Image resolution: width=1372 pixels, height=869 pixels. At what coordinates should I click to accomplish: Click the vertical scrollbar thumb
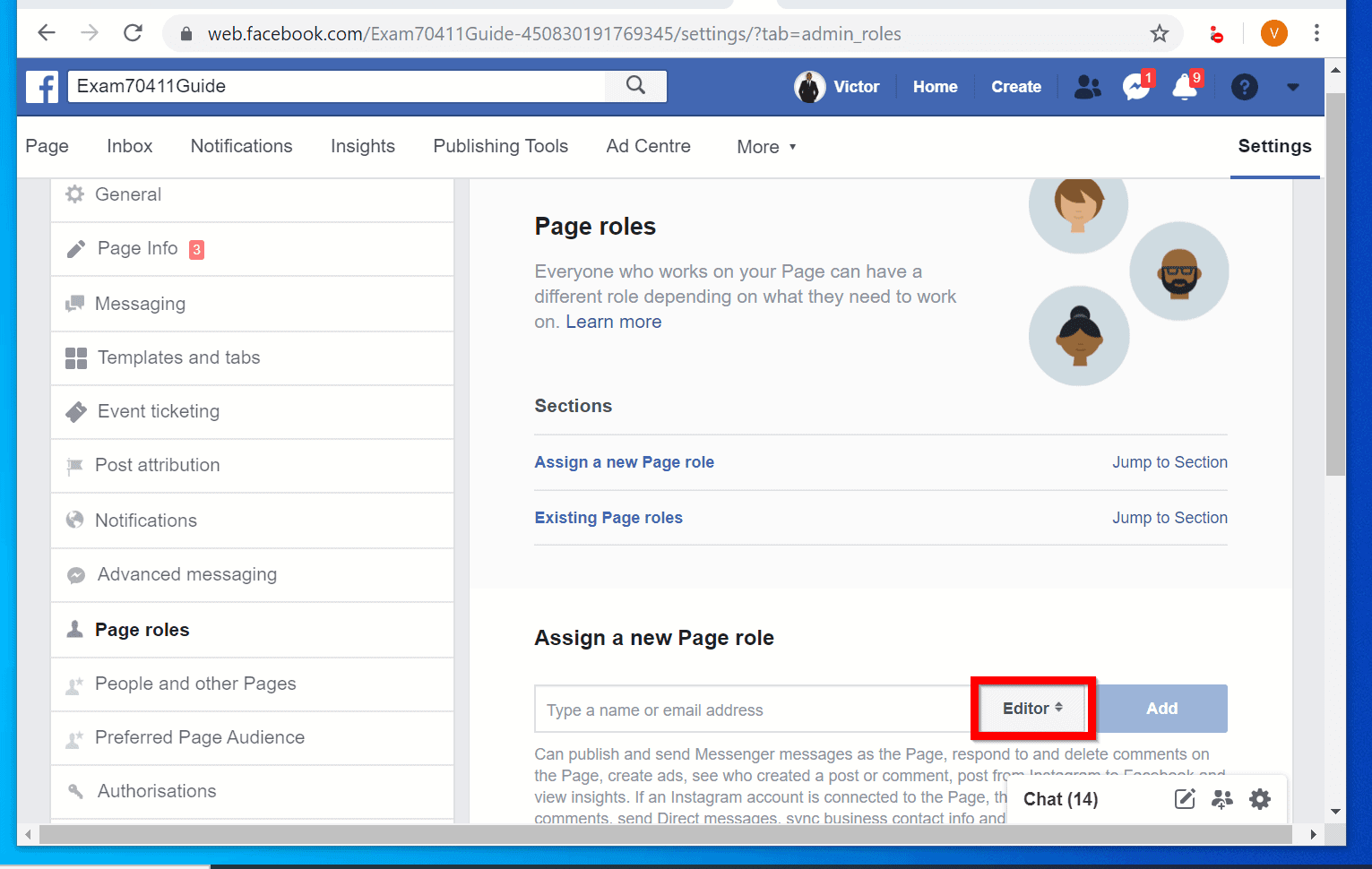point(1335,283)
